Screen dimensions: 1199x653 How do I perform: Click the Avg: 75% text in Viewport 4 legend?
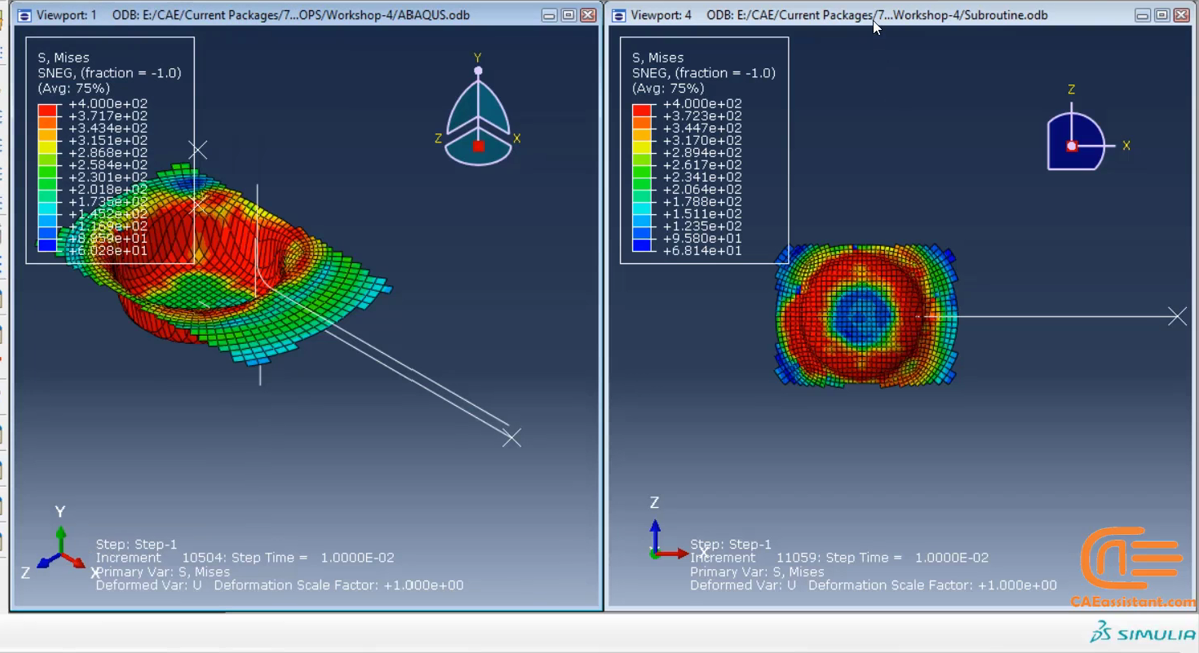tap(668, 88)
